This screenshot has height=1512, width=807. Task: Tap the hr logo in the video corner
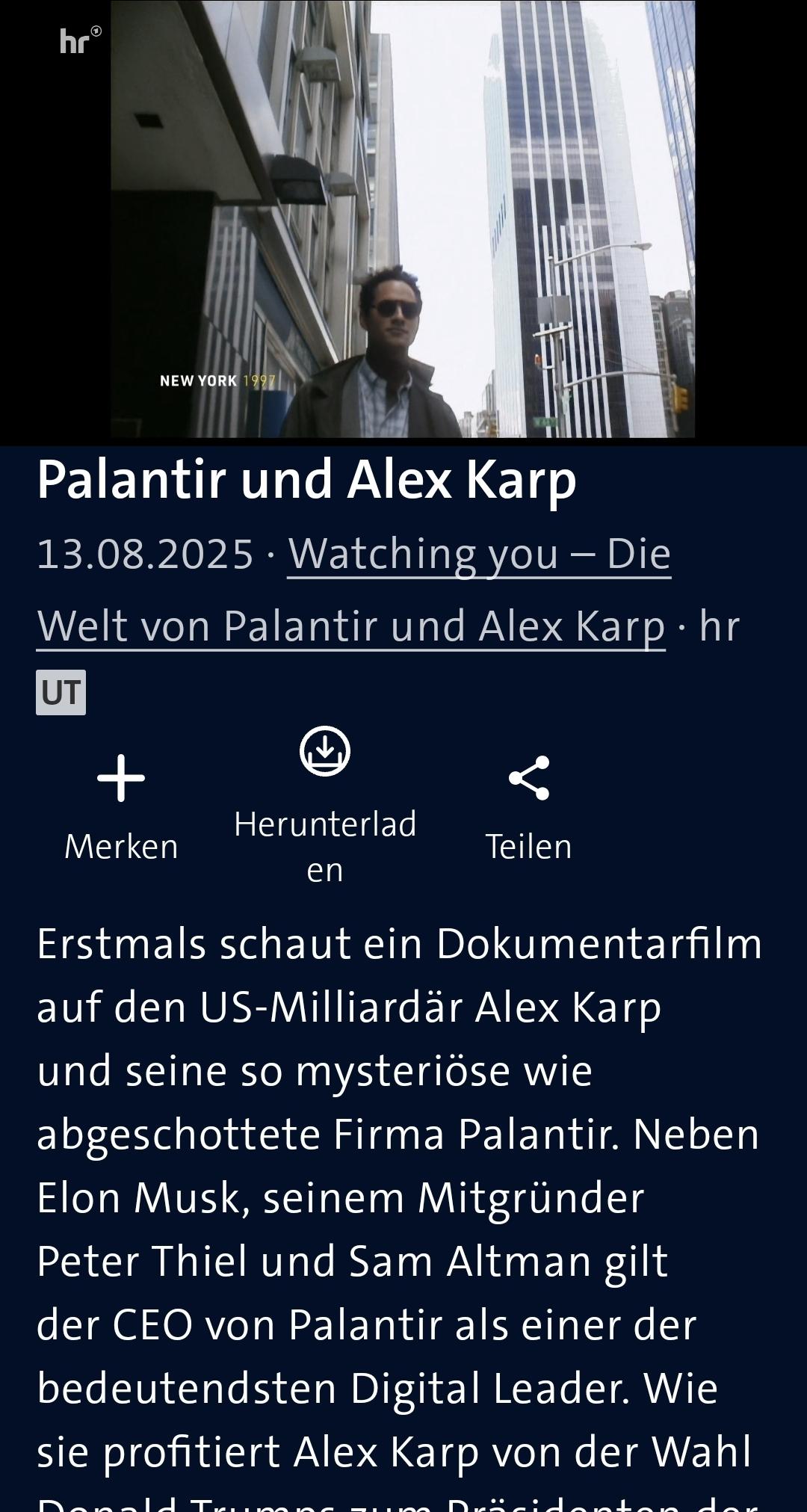click(80, 40)
